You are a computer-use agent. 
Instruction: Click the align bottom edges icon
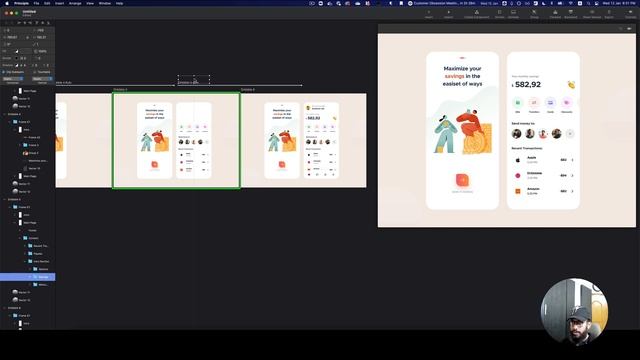[48, 23]
